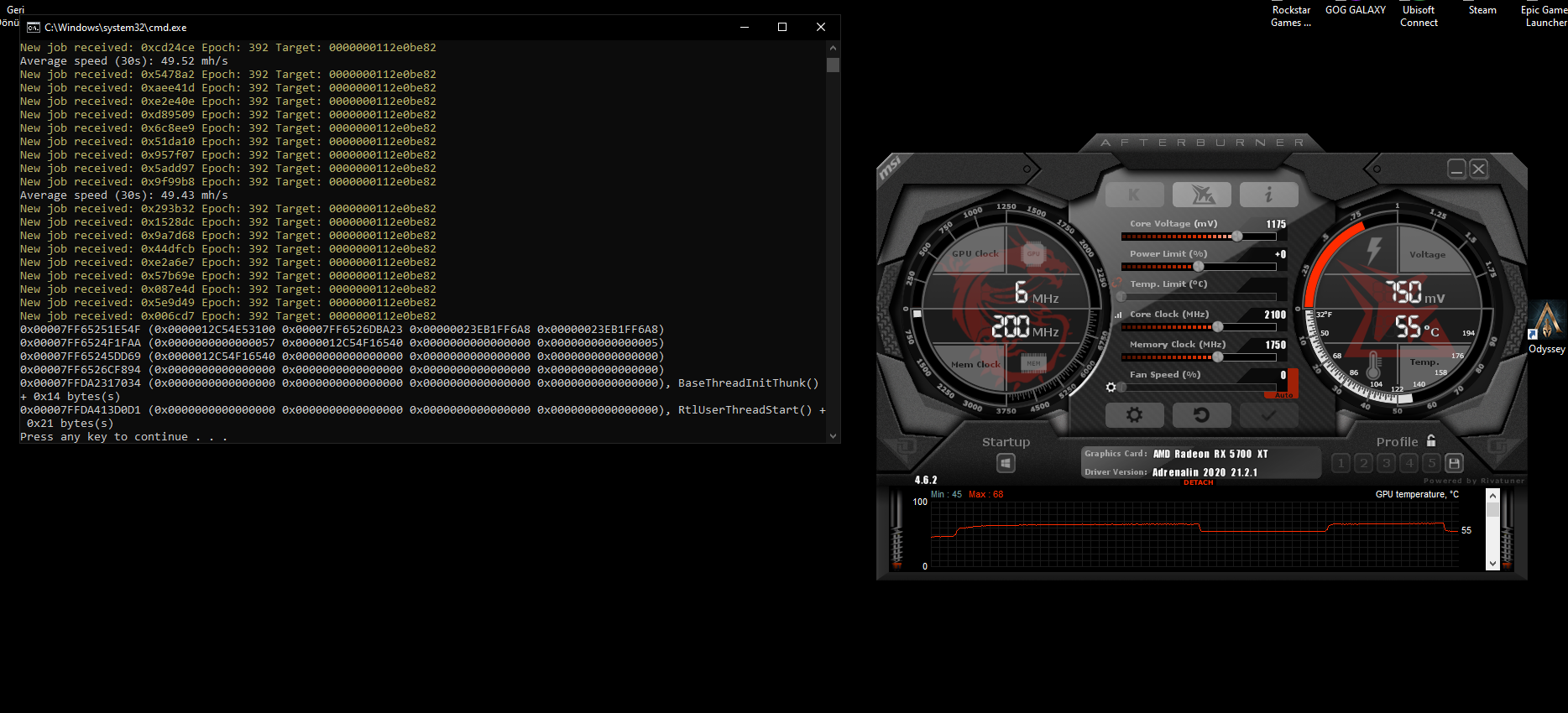The width and height of the screenshot is (1568, 713).
Task: Reset settings with the circular arrow button
Action: click(x=1202, y=414)
